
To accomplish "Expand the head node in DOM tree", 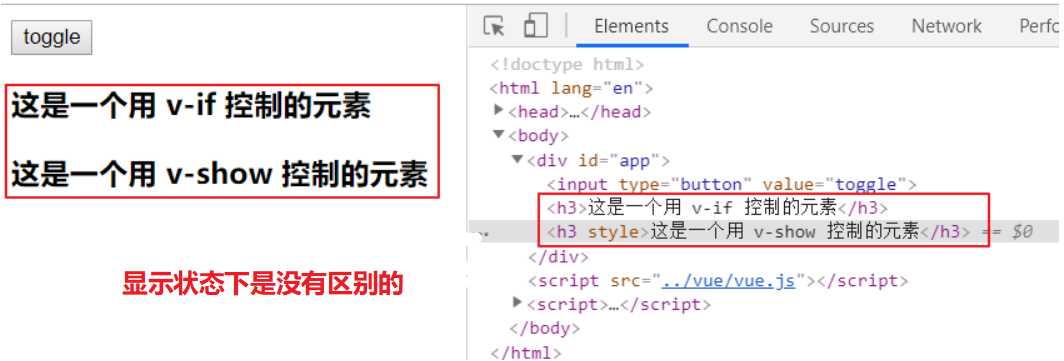I will click(499, 111).
